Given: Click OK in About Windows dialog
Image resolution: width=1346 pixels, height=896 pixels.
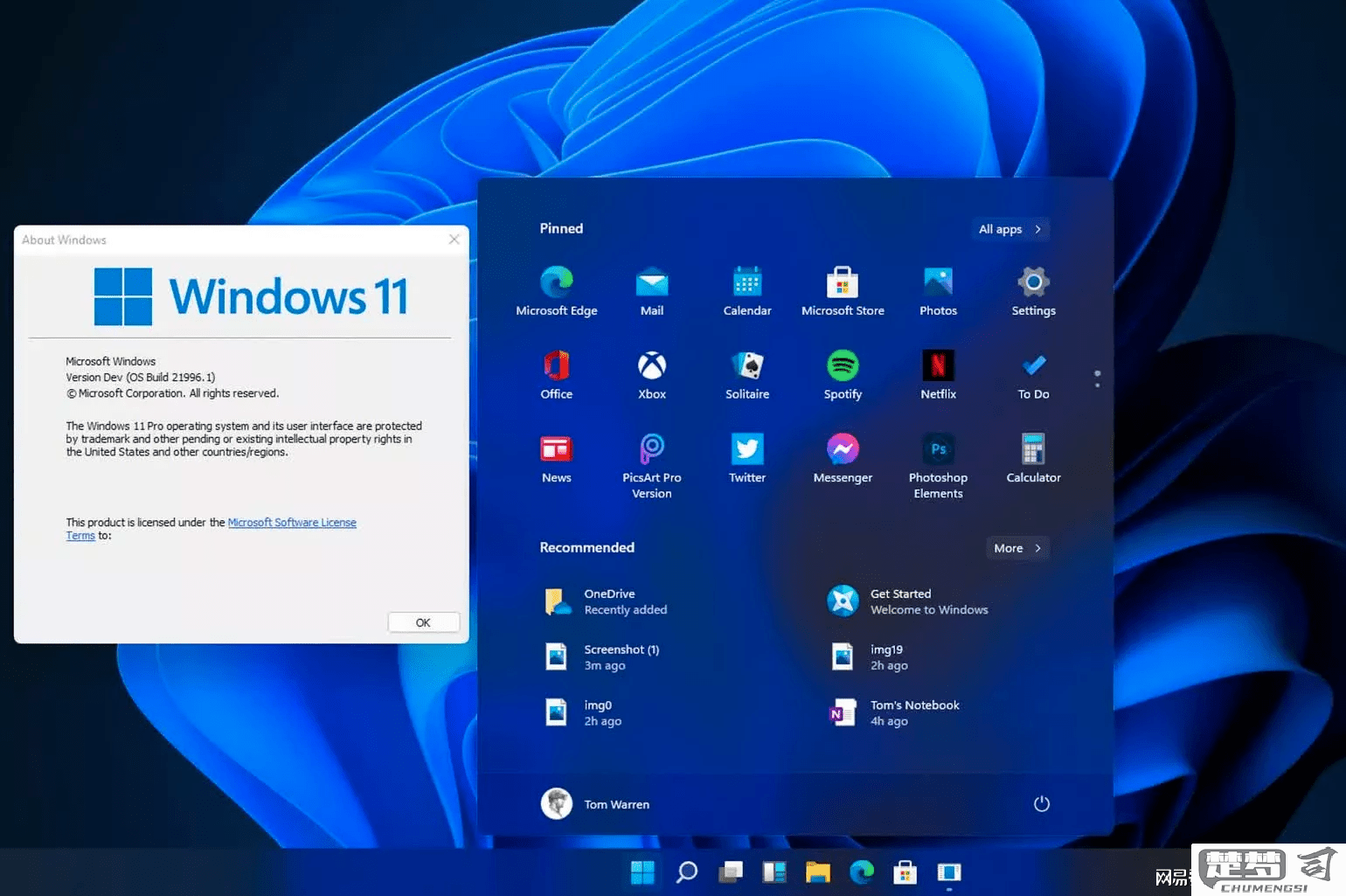Looking at the screenshot, I should point(423,622).
